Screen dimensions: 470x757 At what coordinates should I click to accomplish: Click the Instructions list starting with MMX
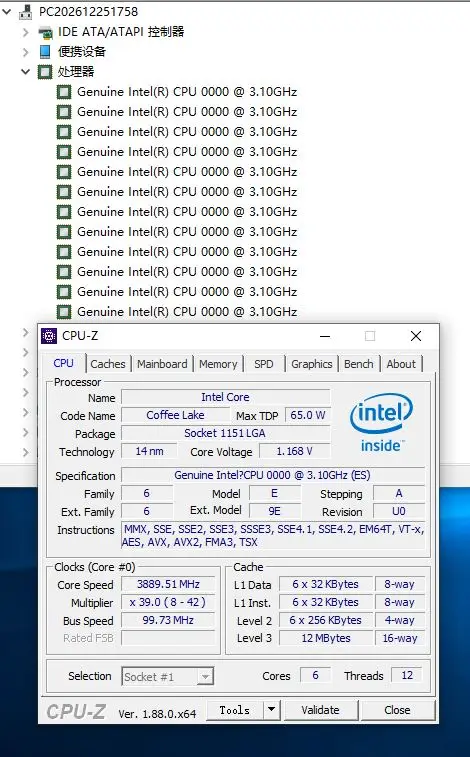(273, 535)
